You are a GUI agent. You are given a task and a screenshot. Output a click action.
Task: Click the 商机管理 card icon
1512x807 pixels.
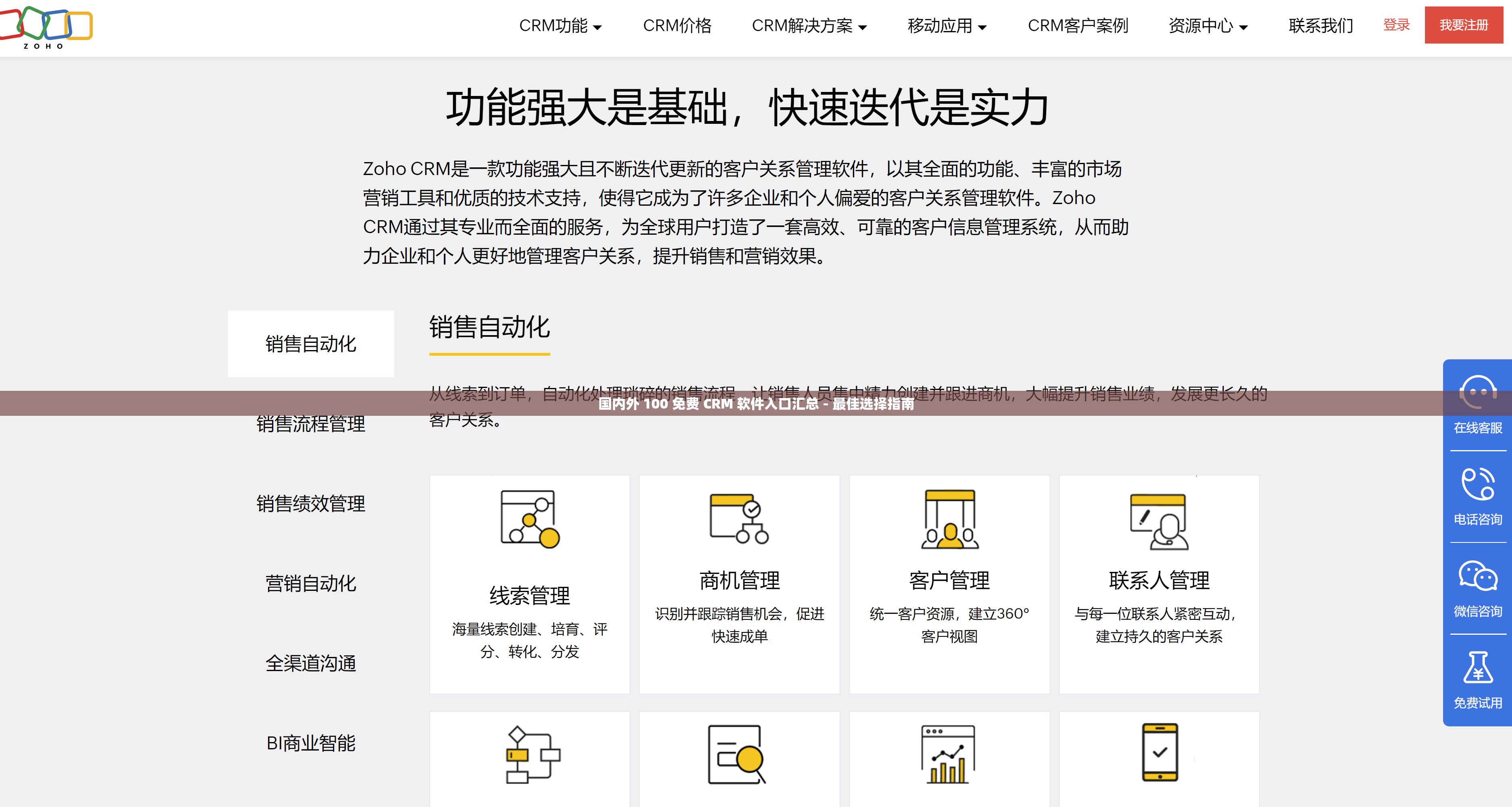click(x=739, y=519)
